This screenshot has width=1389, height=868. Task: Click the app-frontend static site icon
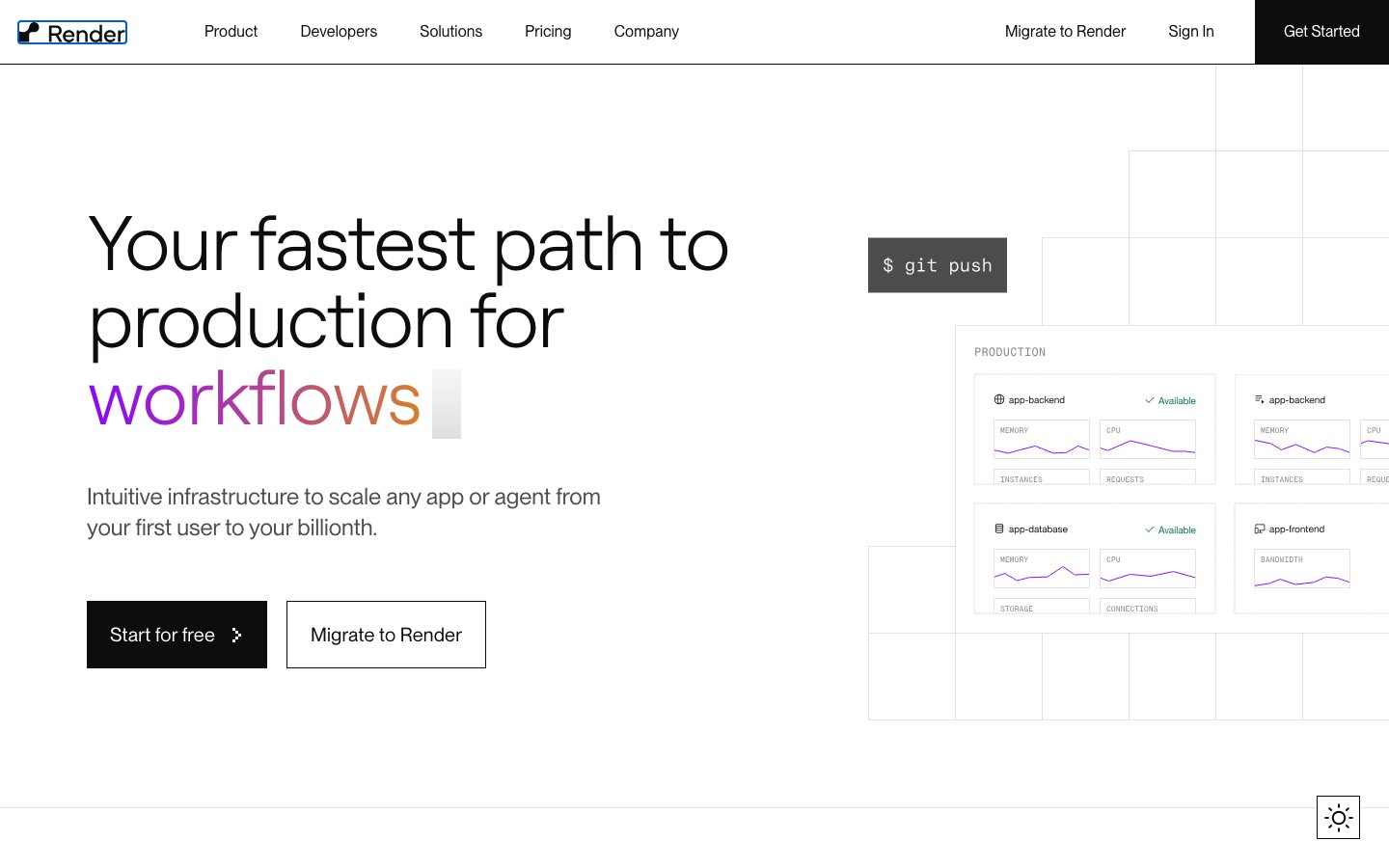(x=1260, y=529)
